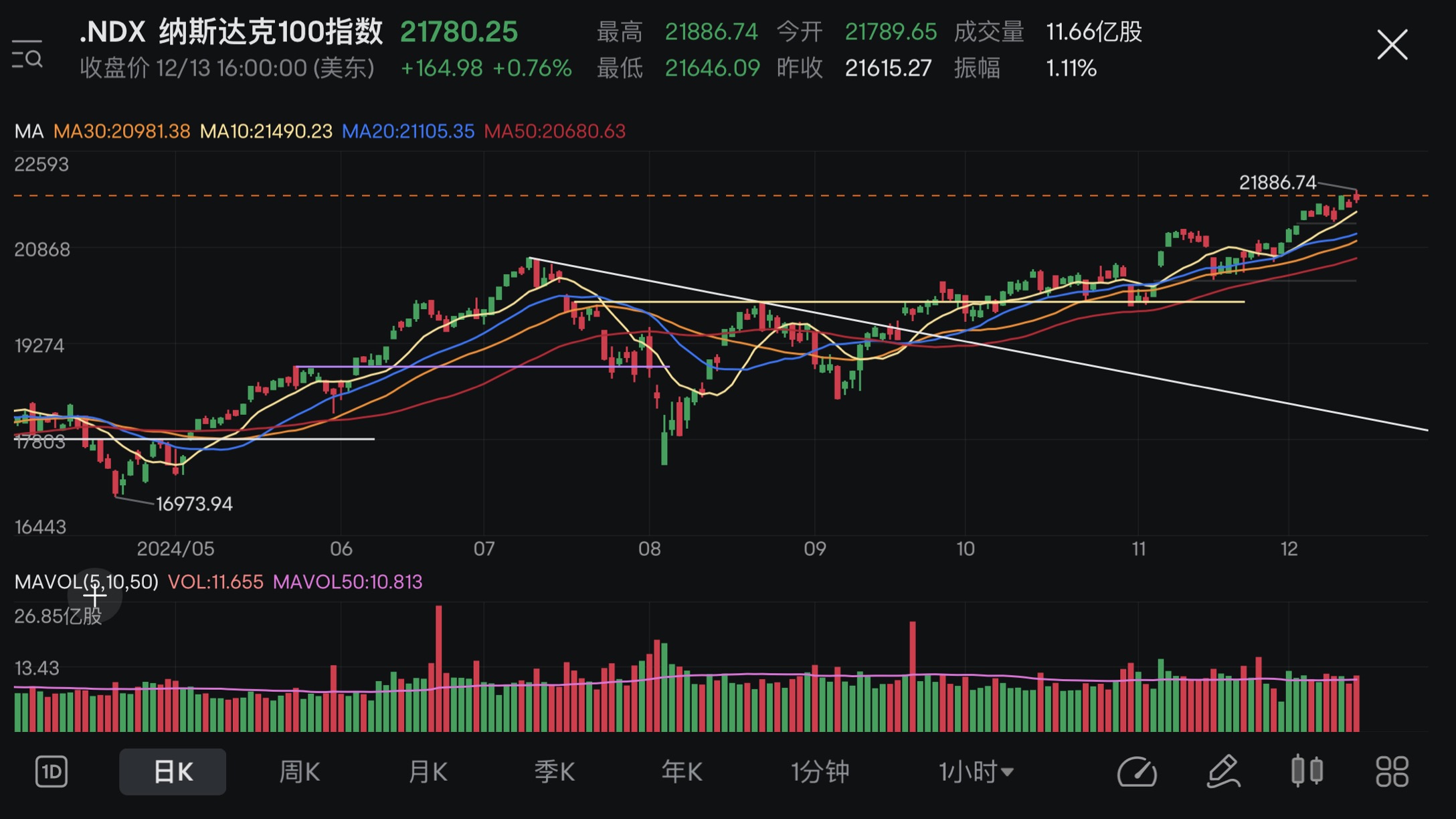The width and height of the screenshot is (1456, 819).
Task: Click the 振幅 1.11% value
Action: coord(1071,68)
